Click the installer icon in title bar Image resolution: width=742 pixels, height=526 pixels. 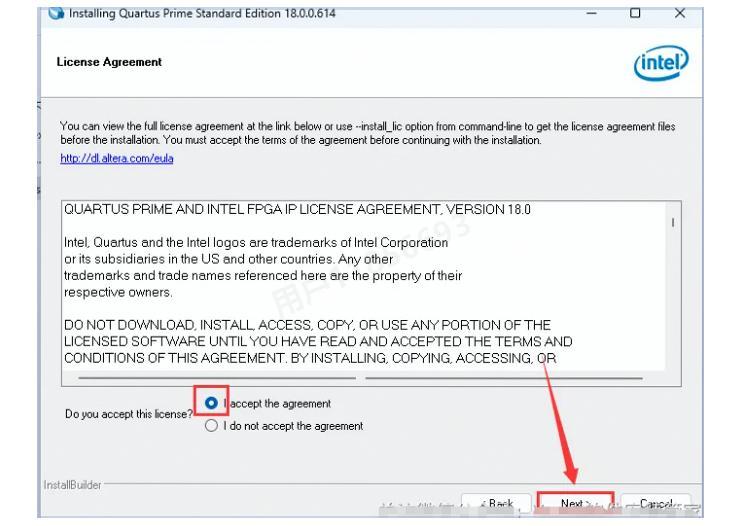56,13
